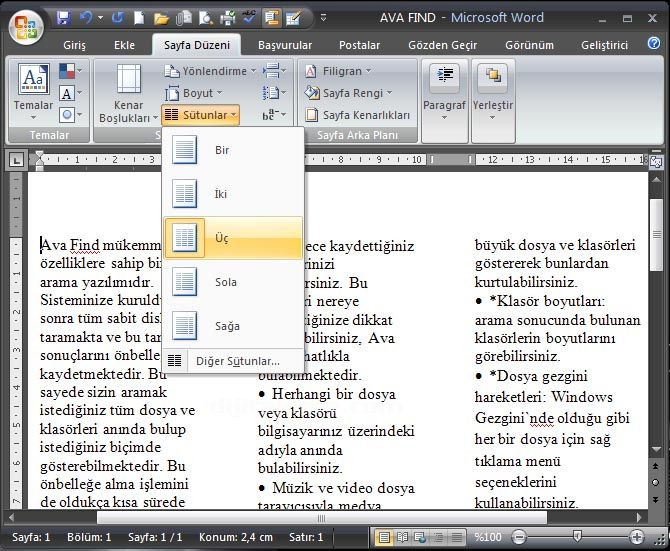Switch to the Gözden Geçir tab
This screenshot has width=670, height=551.
442,45
